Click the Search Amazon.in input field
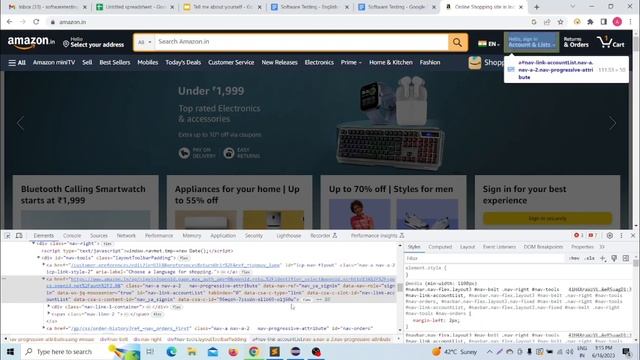 (x=301, y=42)
